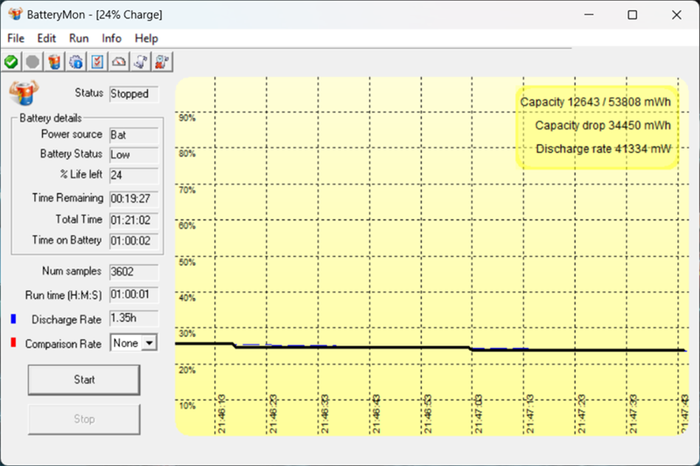This screenshot has height=466, width=700.
Task: Click the green checkmark start toolbar icon
Action: coord(11,62)
